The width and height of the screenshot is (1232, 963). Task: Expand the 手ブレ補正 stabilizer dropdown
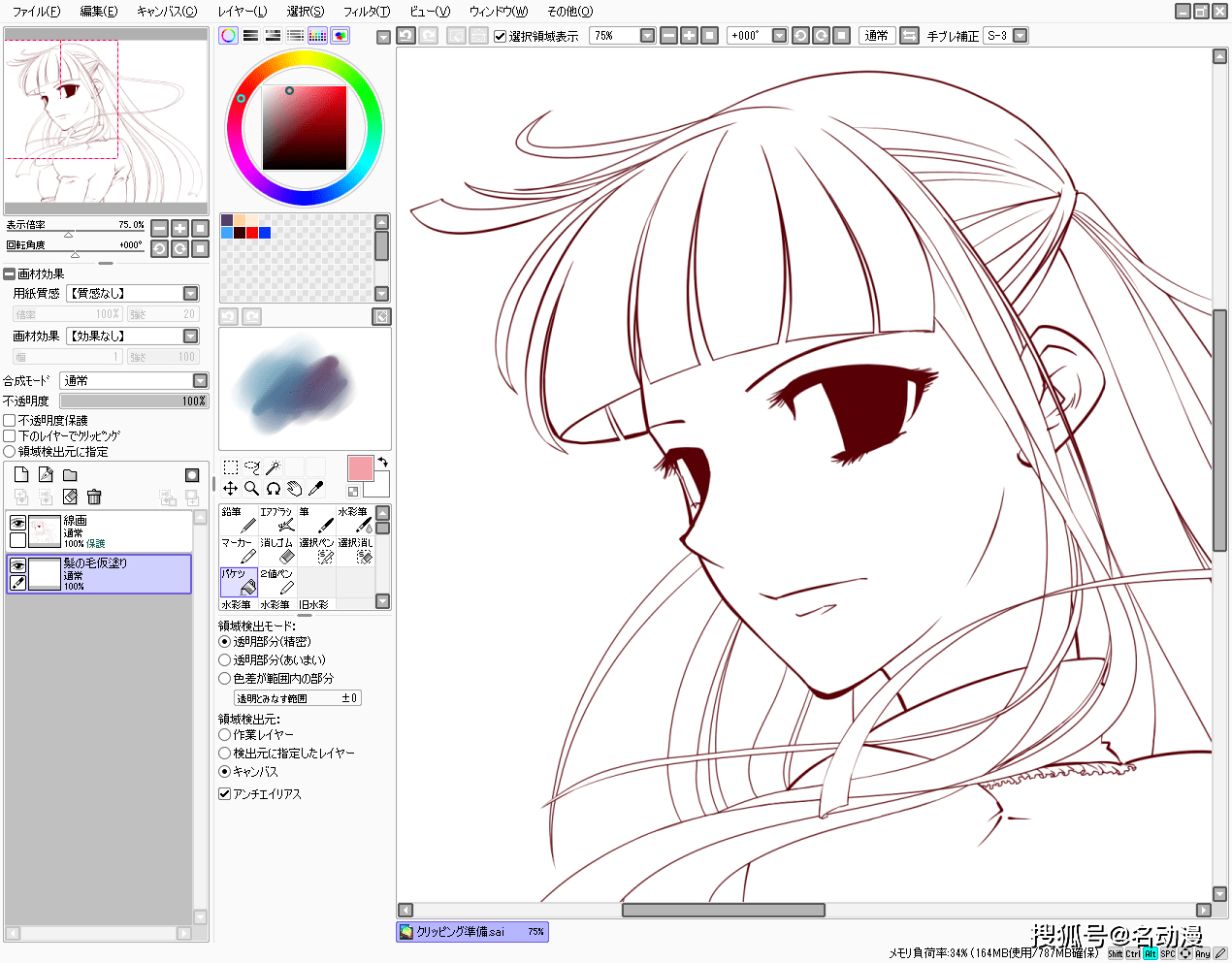[x=1020, y=36]
